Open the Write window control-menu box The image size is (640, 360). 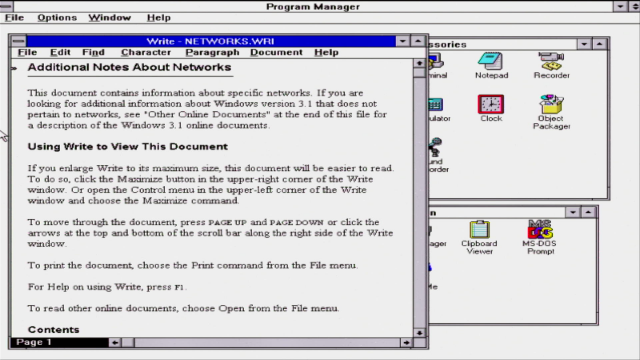18,41
